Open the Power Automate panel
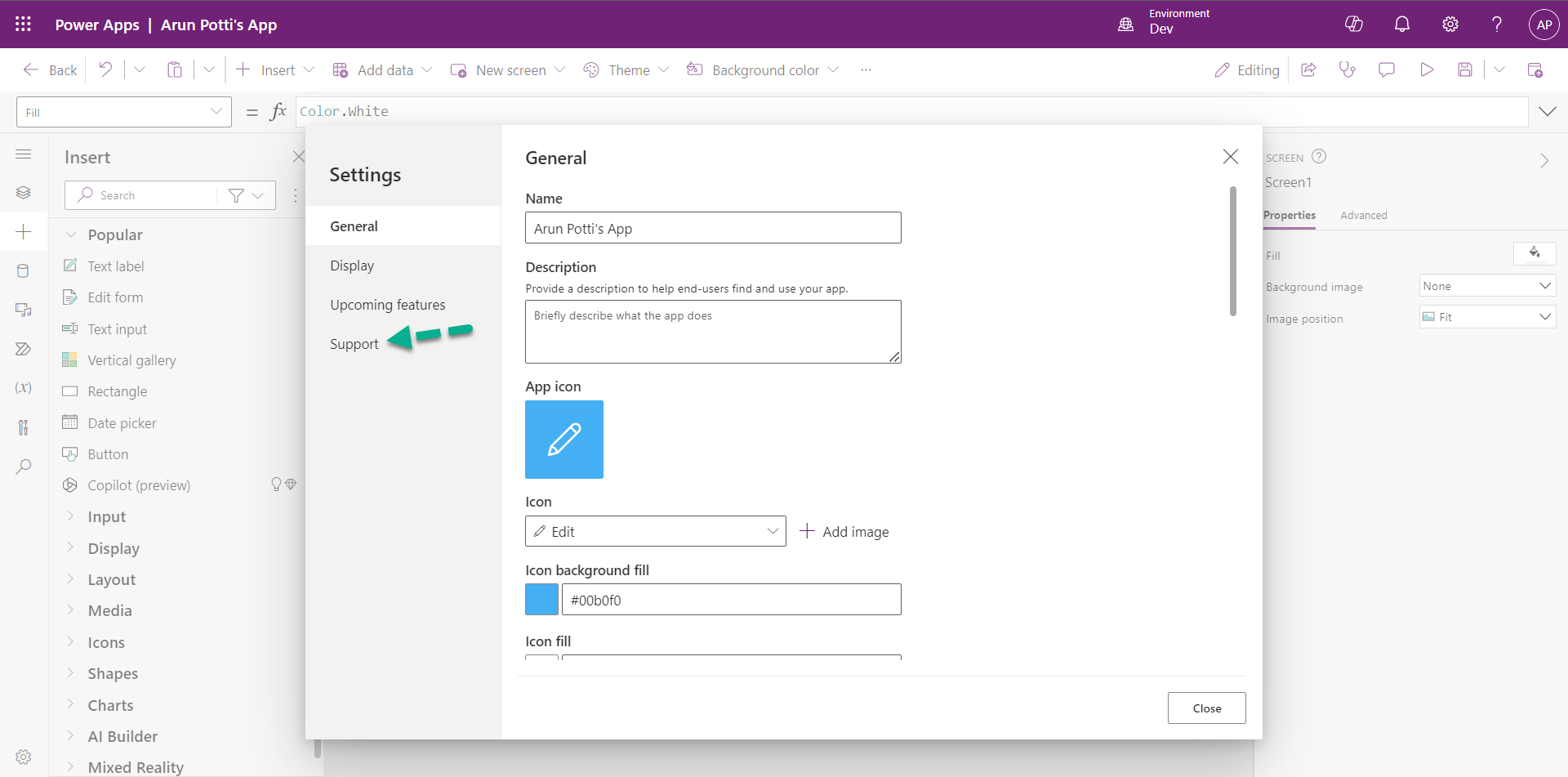This screenshot has width=1568, height=777. 24,349
